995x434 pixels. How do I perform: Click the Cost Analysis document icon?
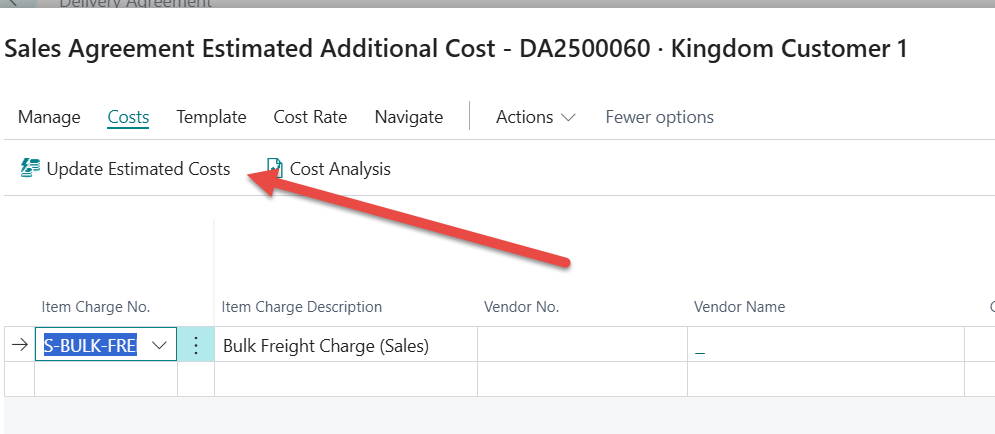pos(274,169)
